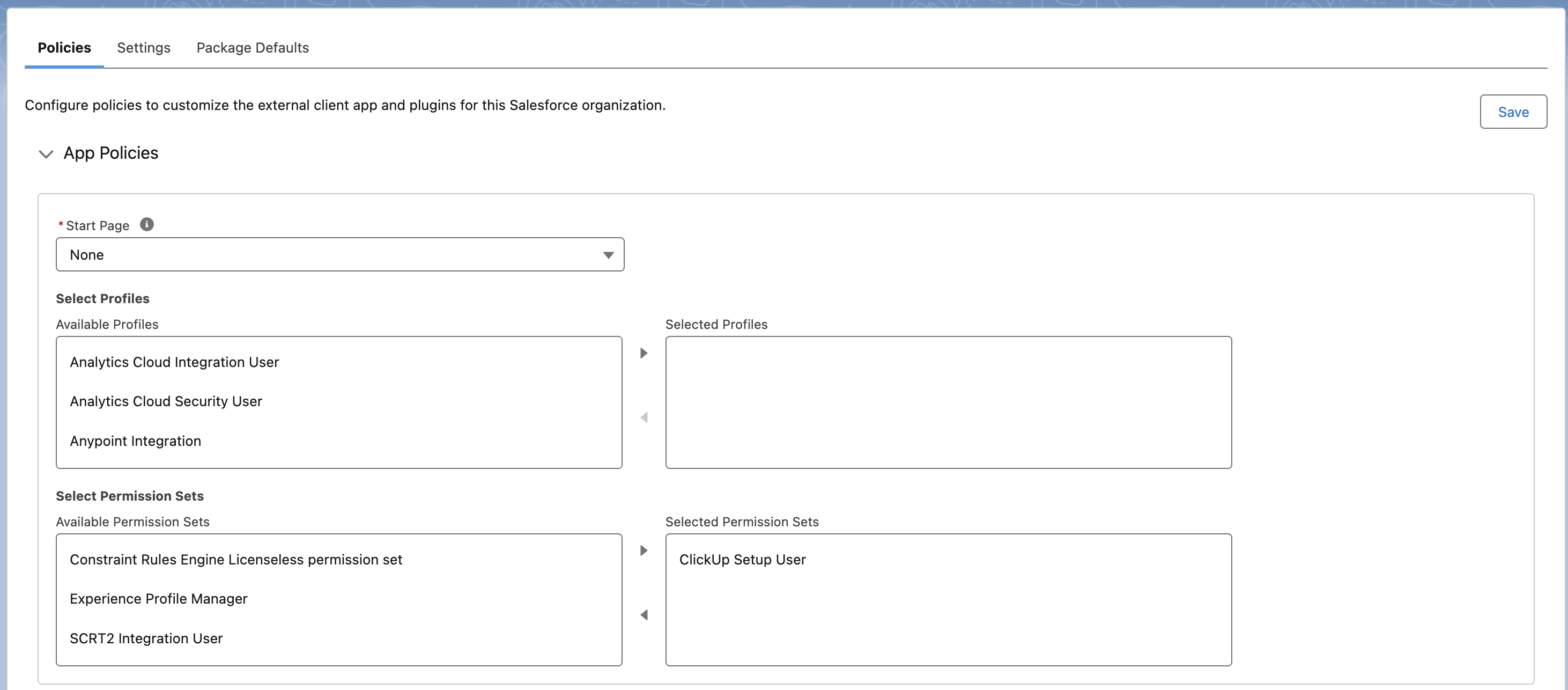Select Experience Profile Manager permission set
This screenshot has height=690, width=1568.
(x=338, y=599)
